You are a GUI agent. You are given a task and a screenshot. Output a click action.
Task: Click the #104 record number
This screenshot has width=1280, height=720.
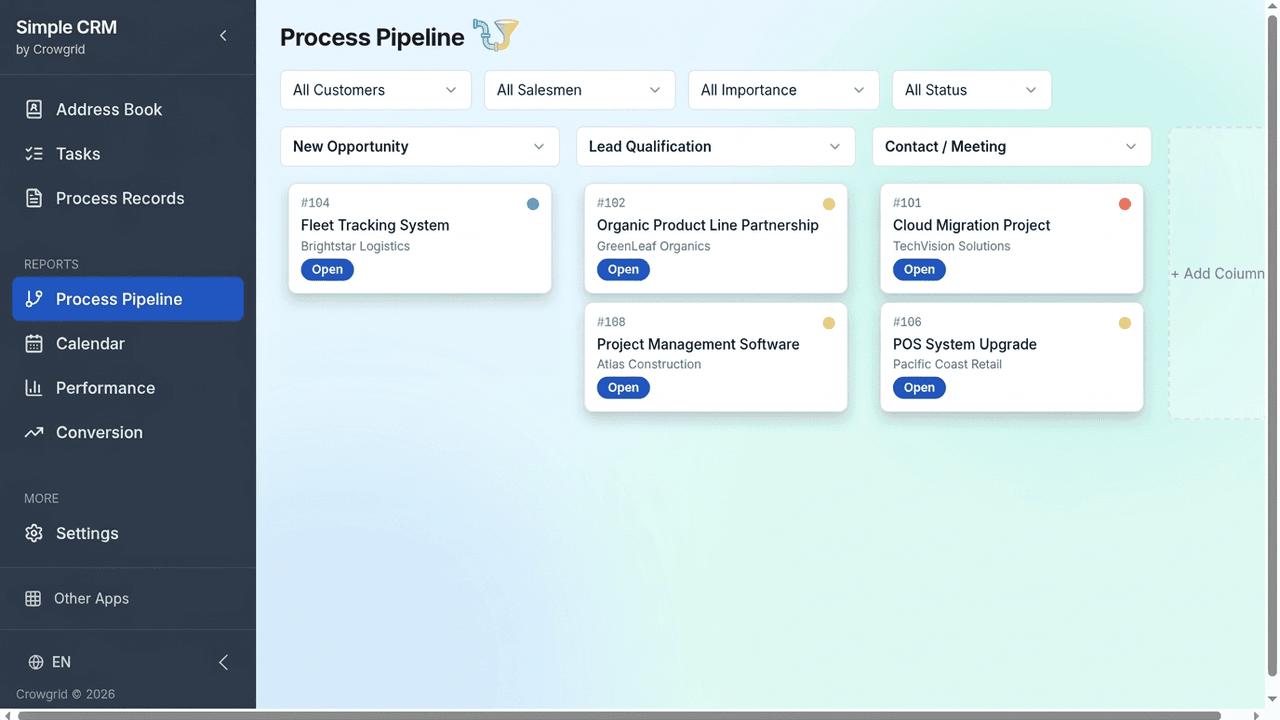click(315, 203)
